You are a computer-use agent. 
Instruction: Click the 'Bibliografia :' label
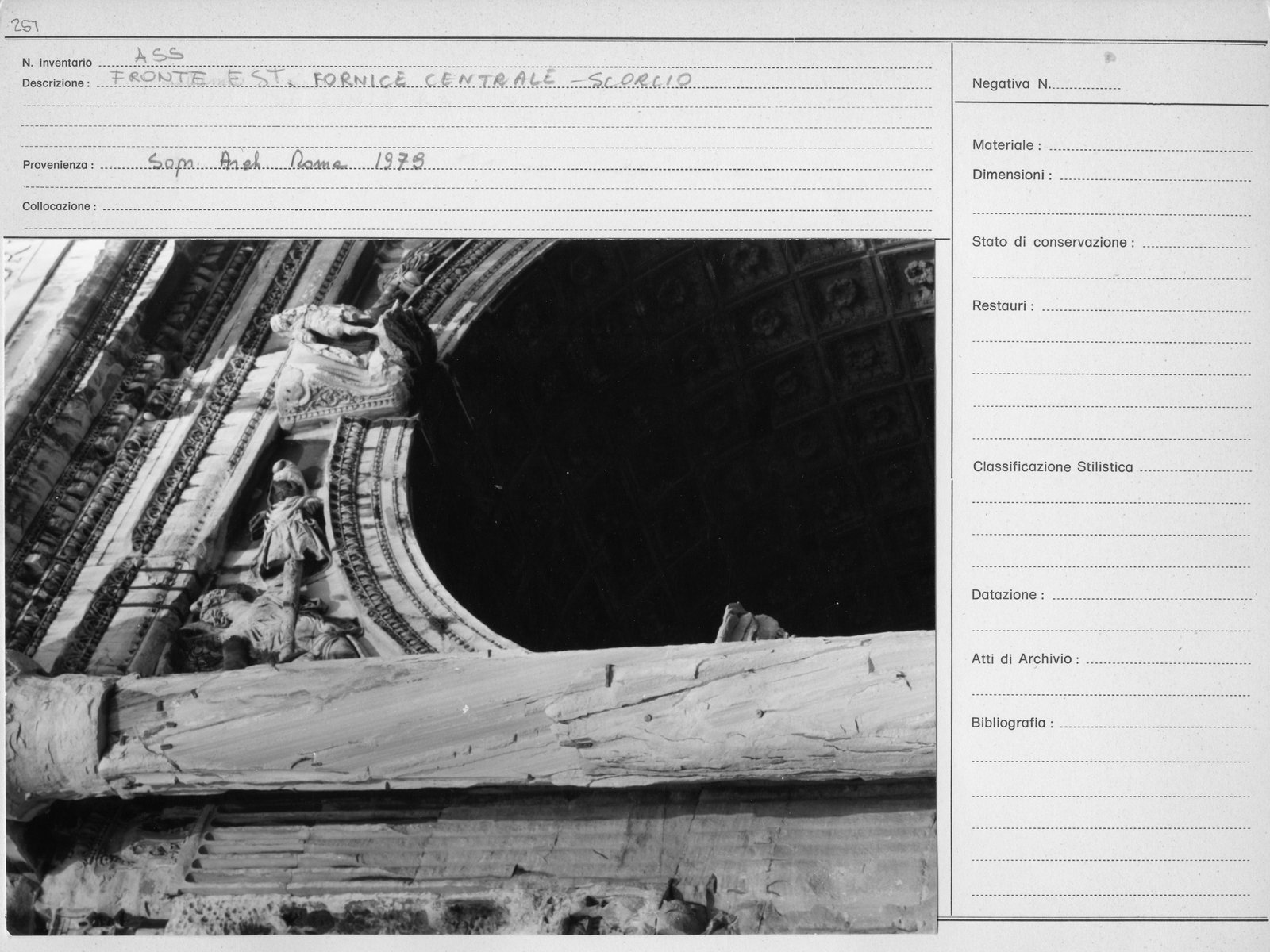1013,723
